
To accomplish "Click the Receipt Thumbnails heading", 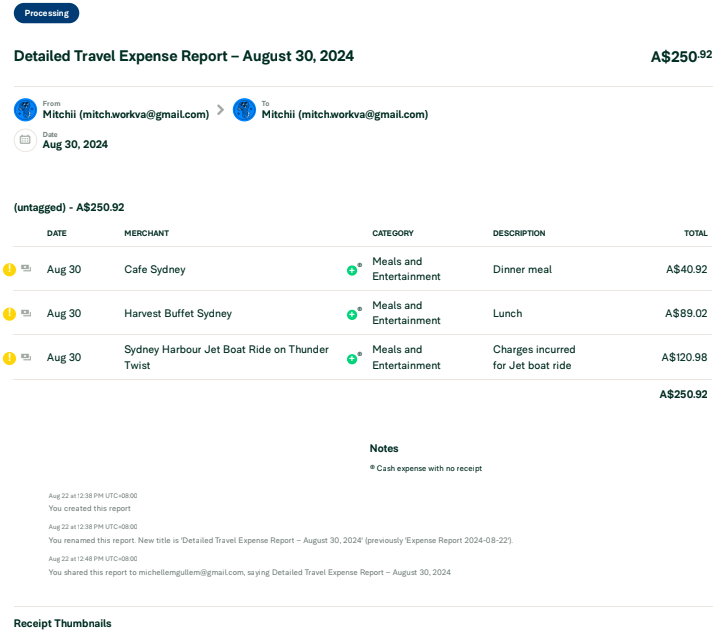I will tap(63, 624).
